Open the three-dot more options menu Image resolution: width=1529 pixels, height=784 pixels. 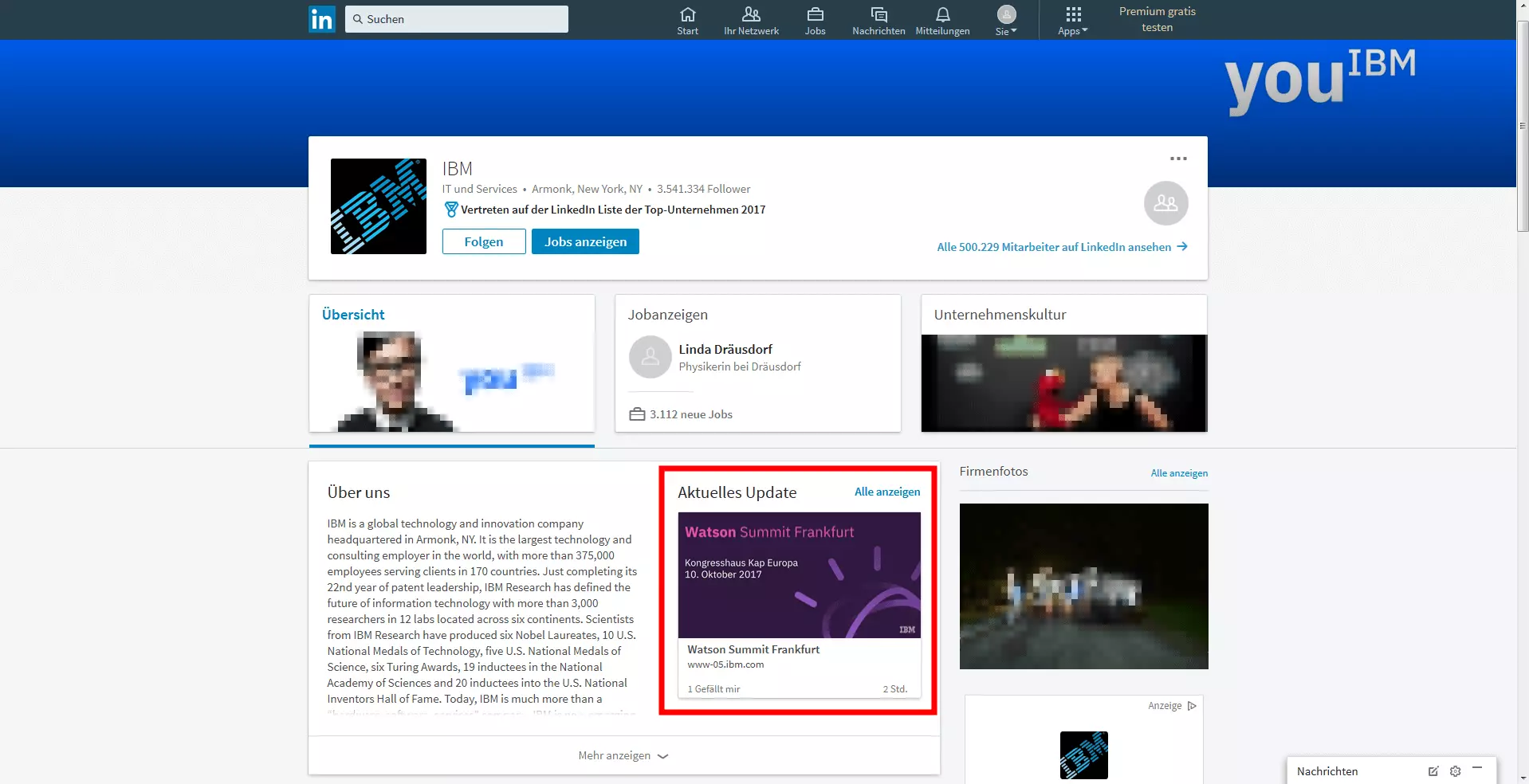click(1178, 159)
